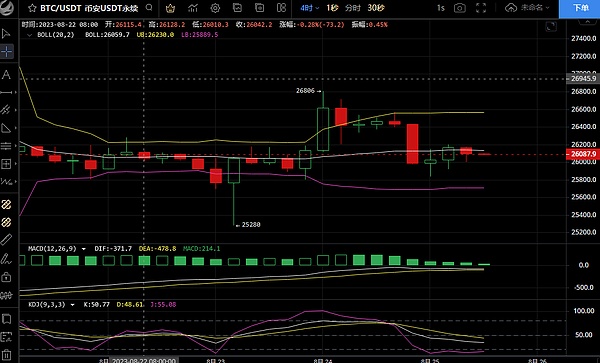
Task: Take a chart snapshot with the camera icon
Action: click(460, 8)
